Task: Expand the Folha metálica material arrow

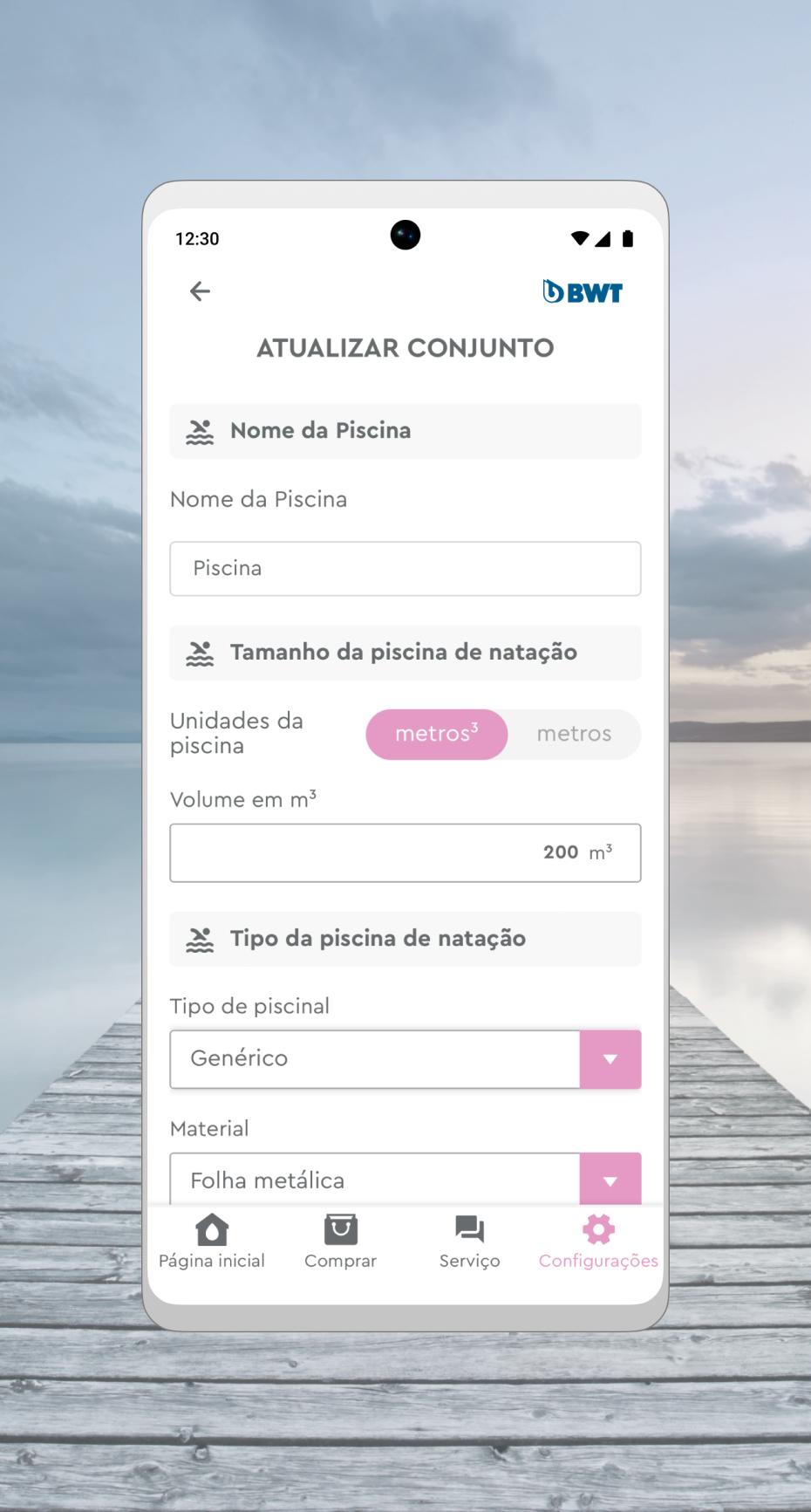Action: tap(610, 1180)
